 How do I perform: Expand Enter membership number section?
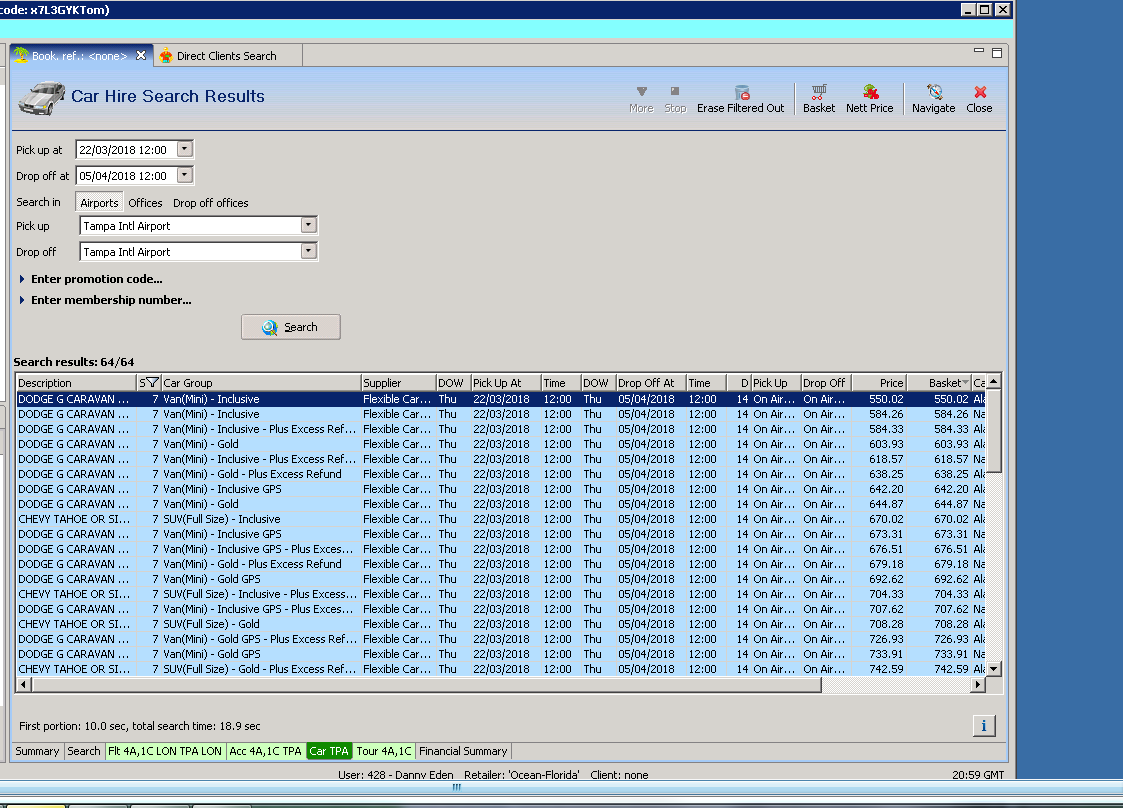pyautogui.click(x=110, y=300)
